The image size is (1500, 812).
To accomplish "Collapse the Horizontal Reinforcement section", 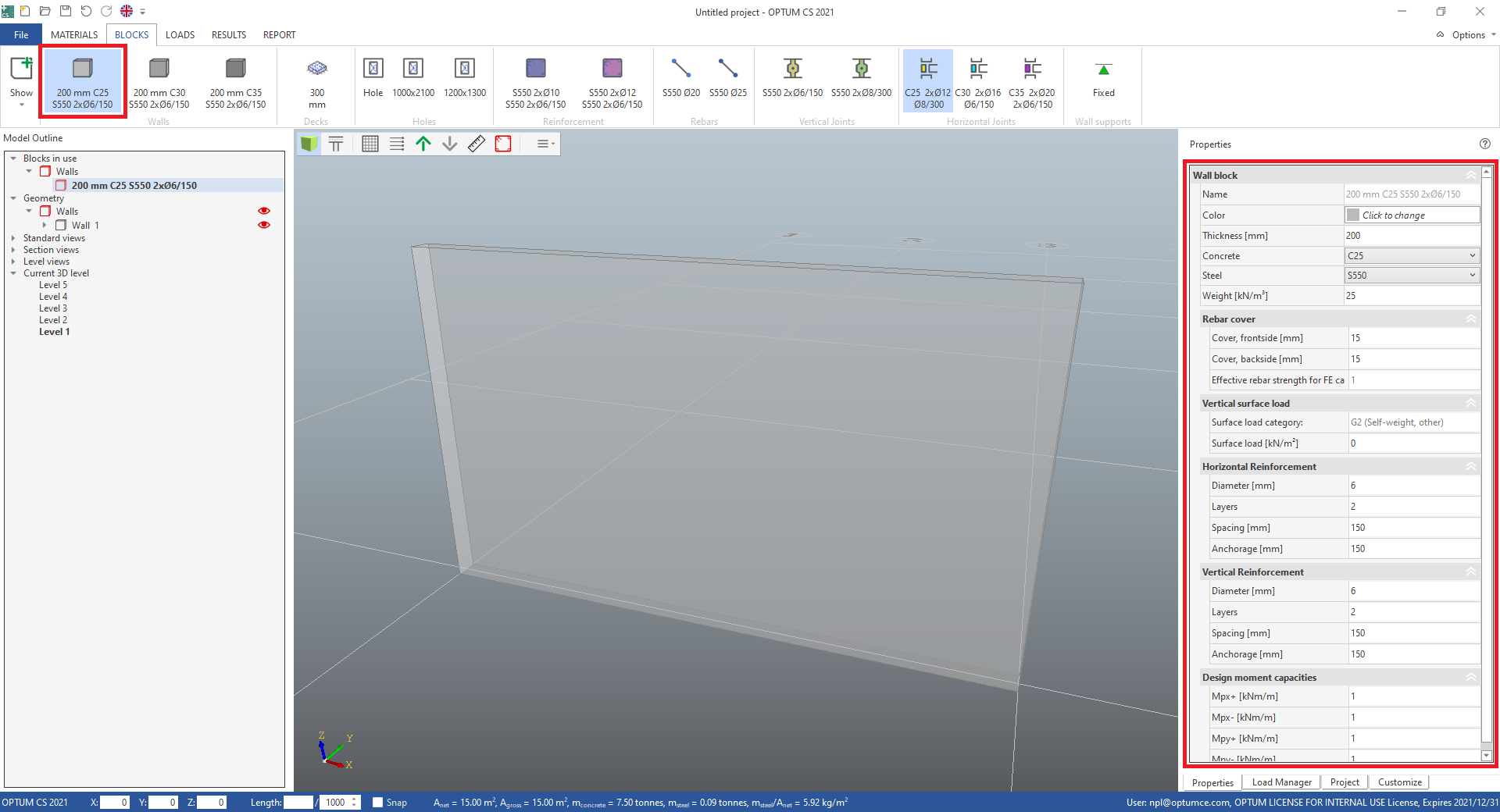I will coord(1471,466).
